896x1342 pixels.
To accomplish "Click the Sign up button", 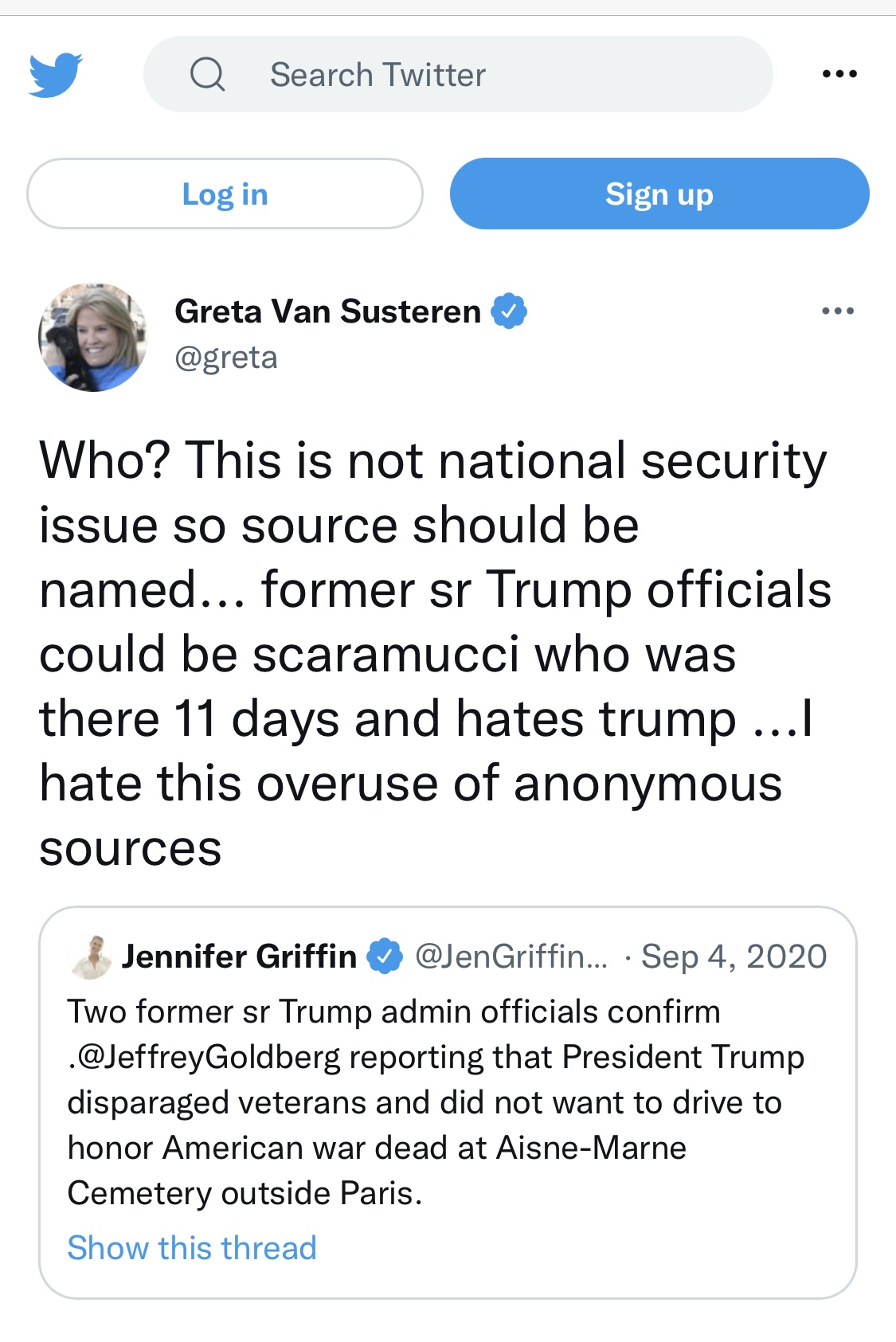I will click(x=659, y=194).
